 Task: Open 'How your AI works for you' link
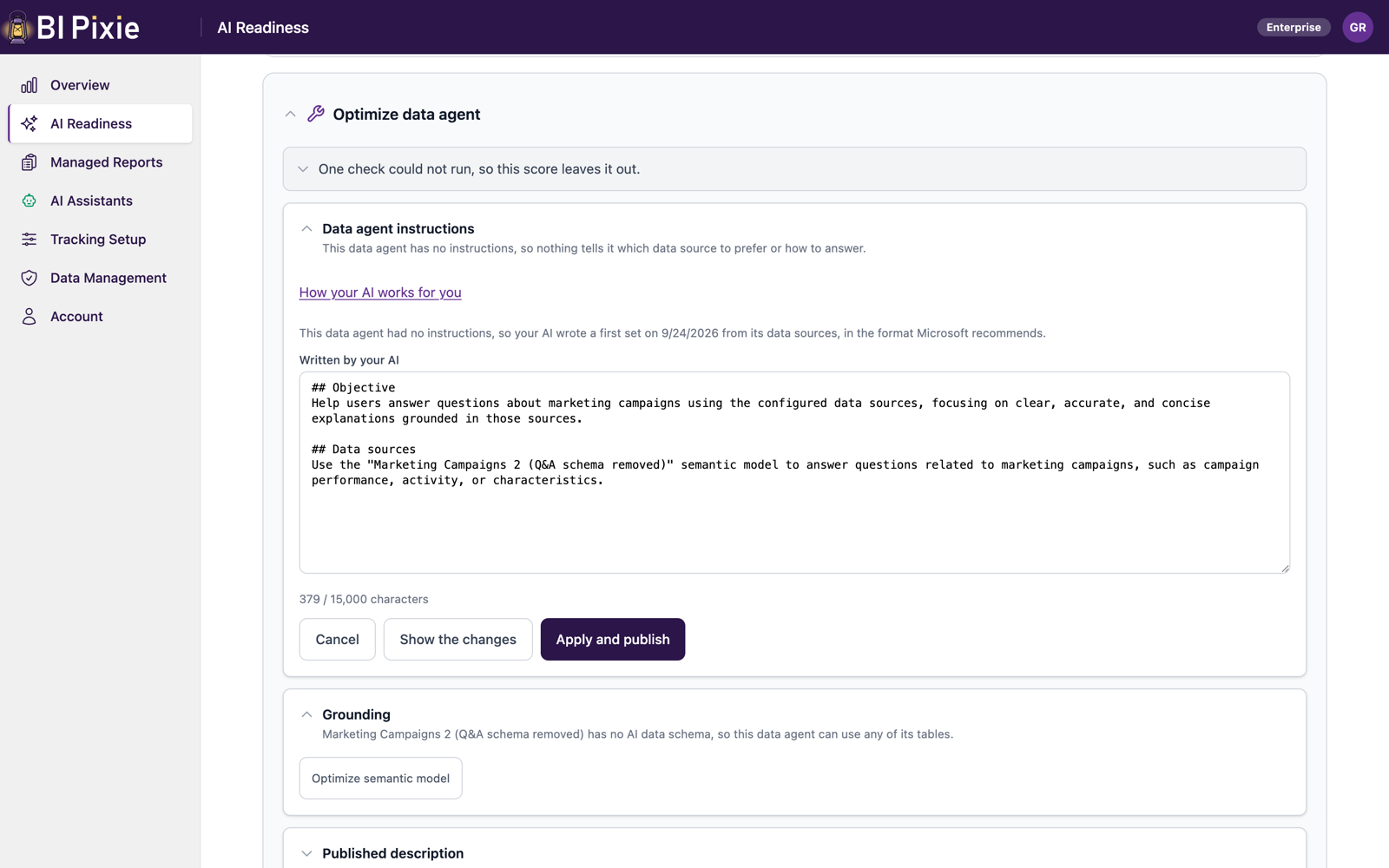380,293
